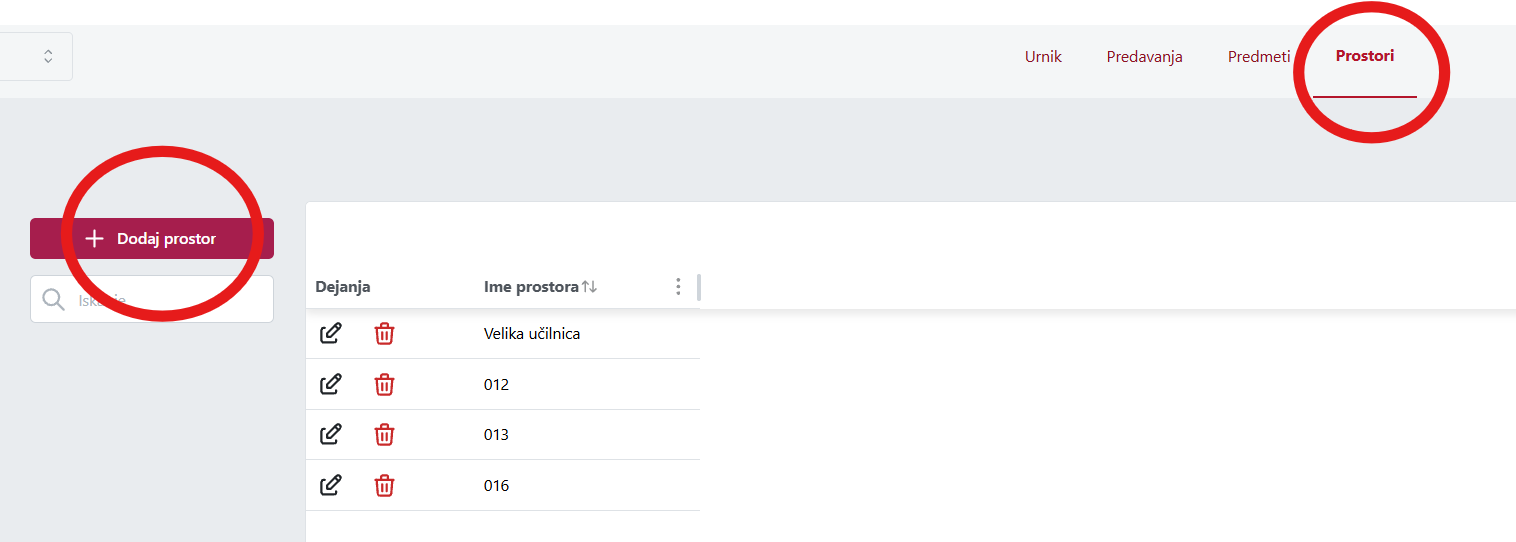Delete the Velika učilnica room
The image size is (1516, 542).
click(384, 334)
